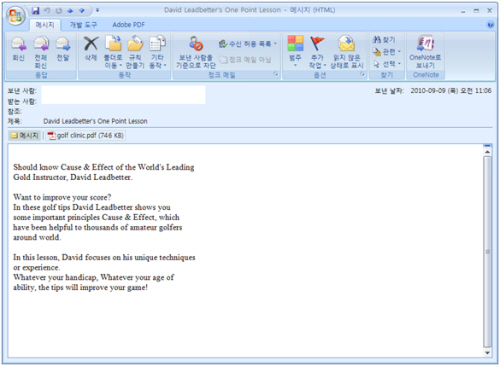Click the vertical scrollbar thumb

(487, 252)
